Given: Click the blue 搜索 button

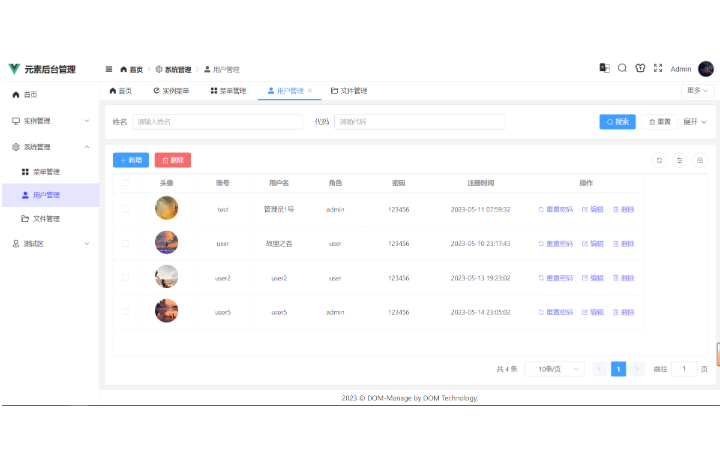Looking at the screenshot, I should (618, 122).
